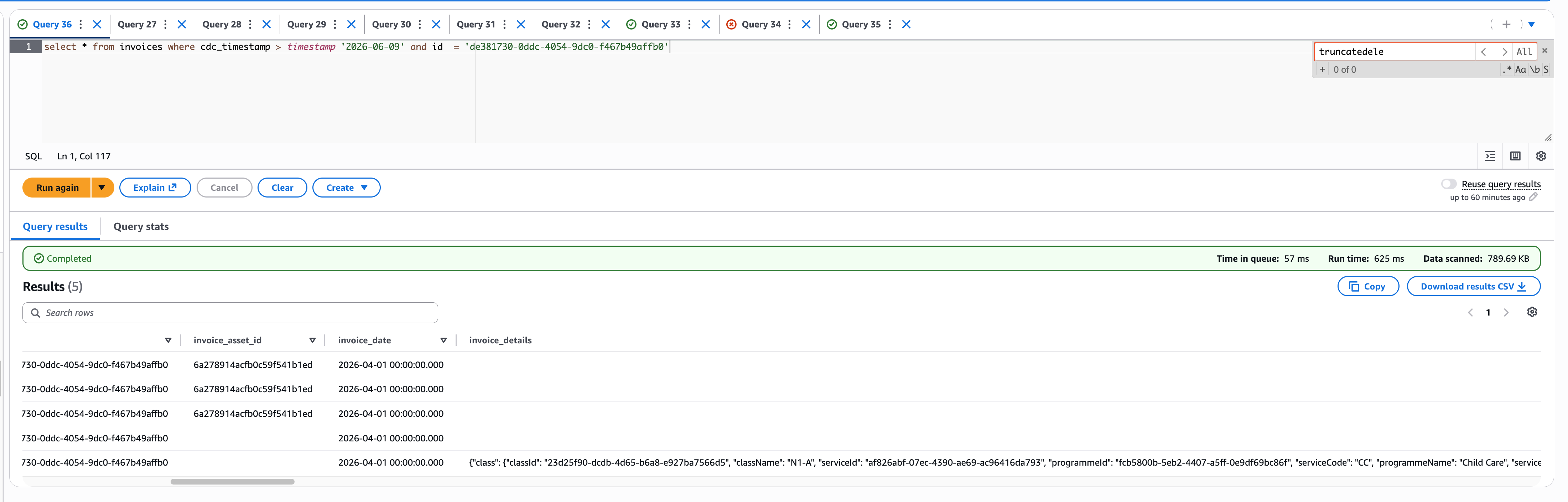Focus the Search rows field
Screen dimensions: 1568x502
230,313
